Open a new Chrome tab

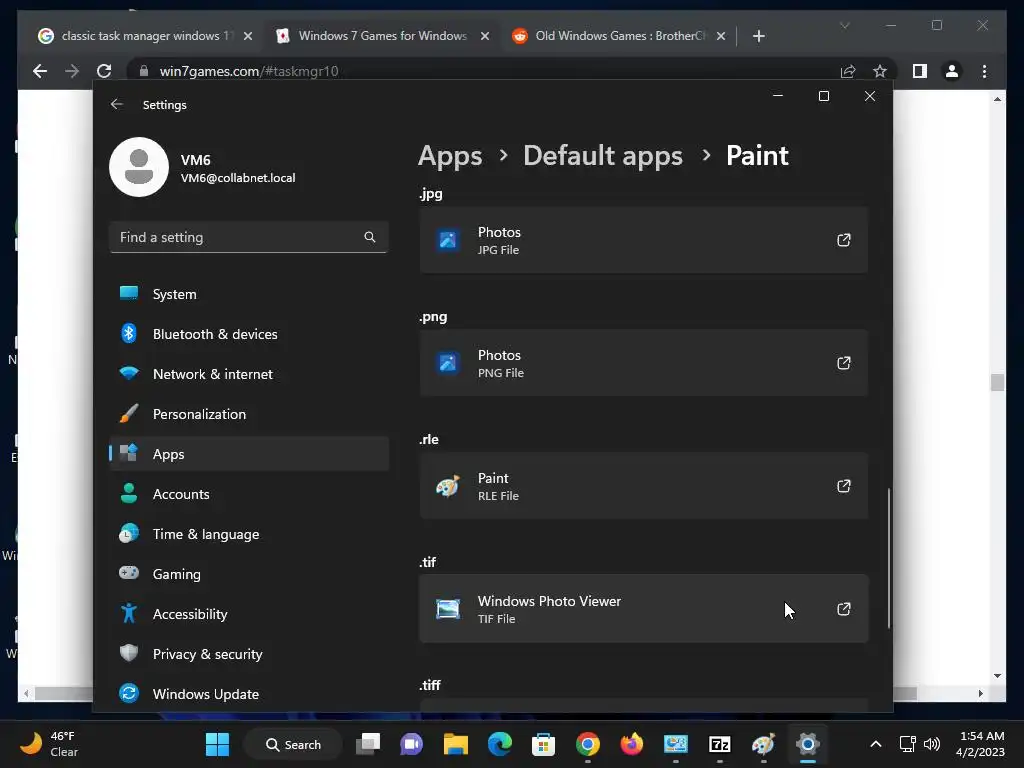pos(758,36)
